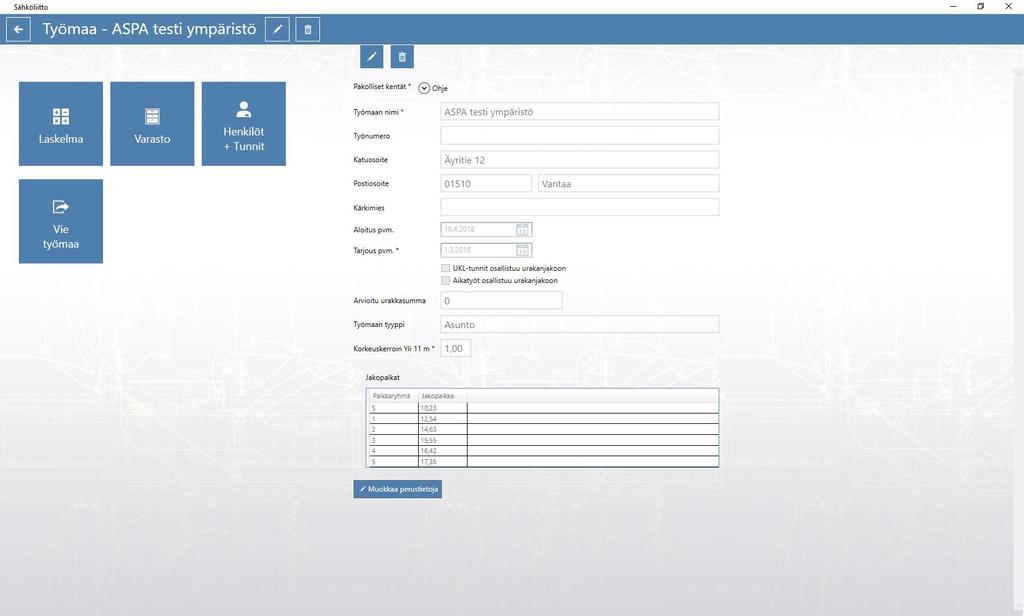The image size is (1024, 616).
Task: Select the table cell 14,63
Action: (x=443, y=429)
